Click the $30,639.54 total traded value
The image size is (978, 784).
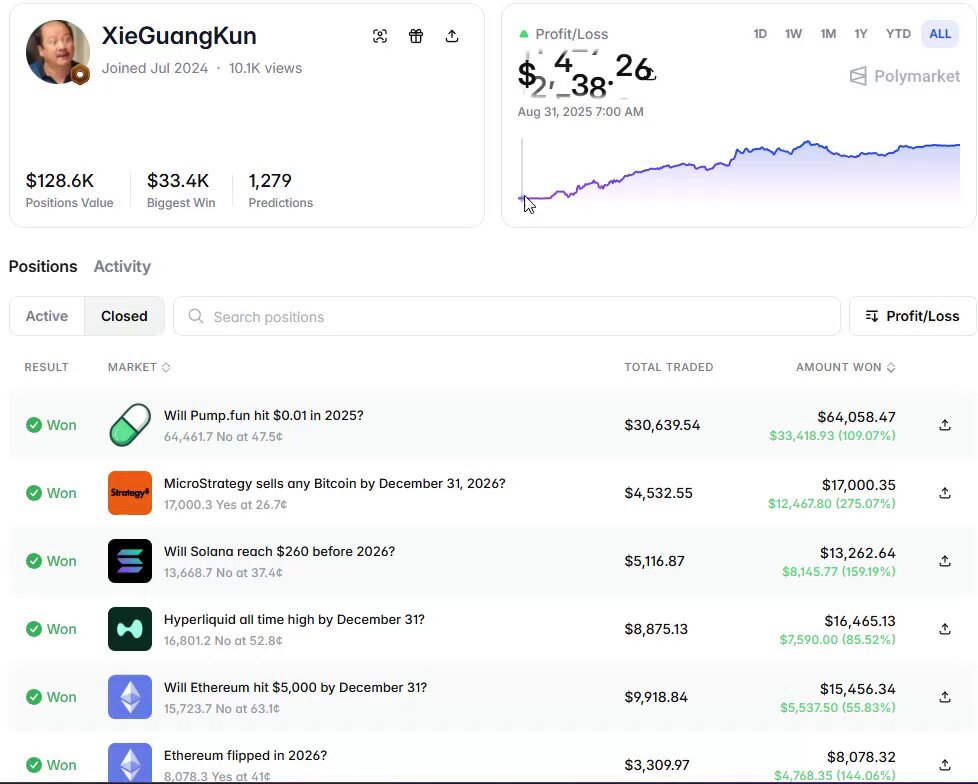pos(662,425)
